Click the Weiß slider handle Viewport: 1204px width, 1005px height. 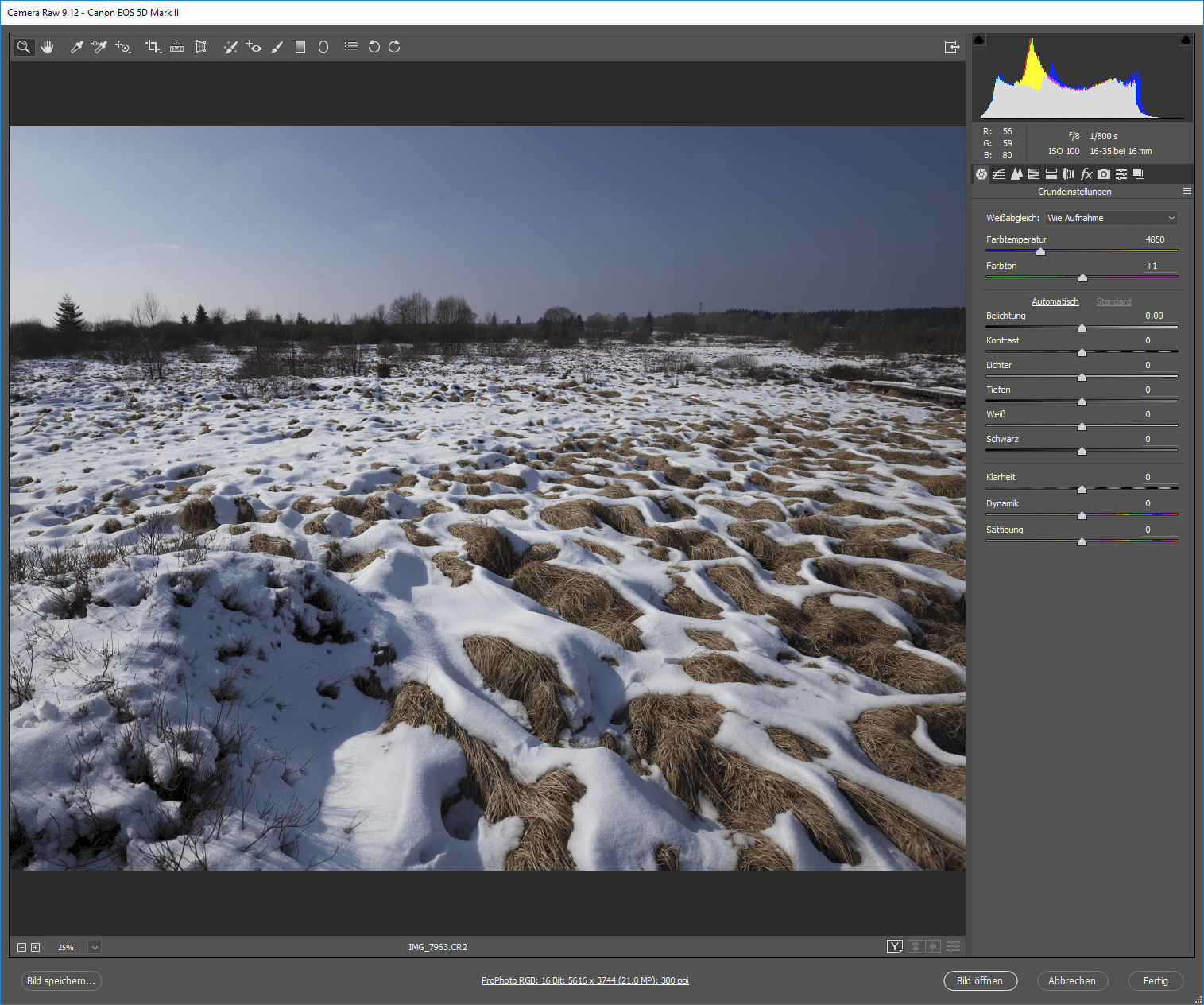1082,426
